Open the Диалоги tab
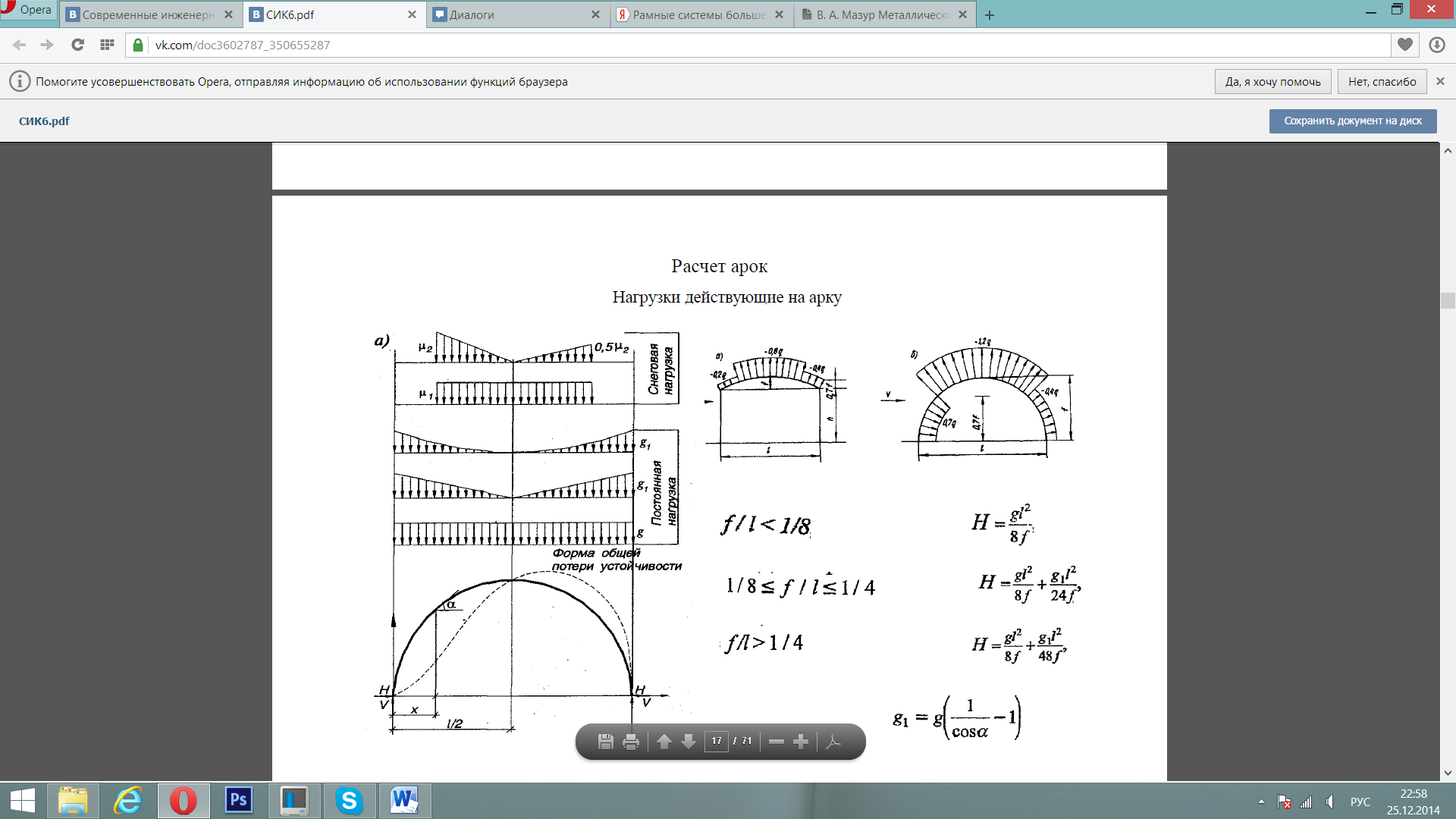The height and width of the screenshot is (819, 1456). (x=517, y=14)
